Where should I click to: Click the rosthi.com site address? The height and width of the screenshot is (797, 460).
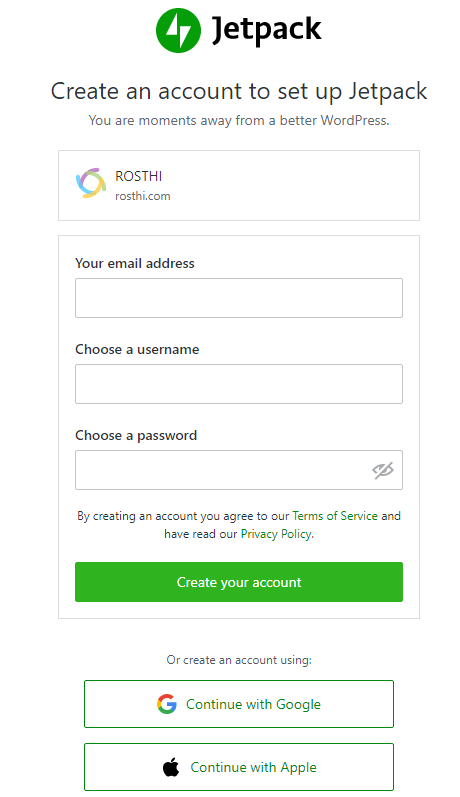(x=143, y=196)
